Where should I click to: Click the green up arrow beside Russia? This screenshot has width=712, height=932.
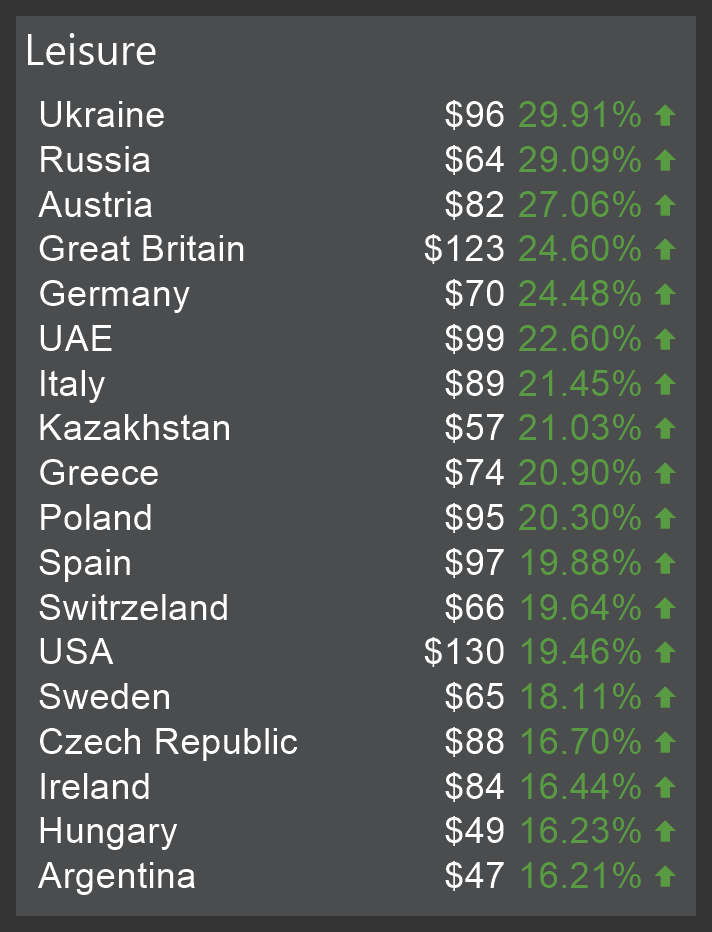point(665,161)
